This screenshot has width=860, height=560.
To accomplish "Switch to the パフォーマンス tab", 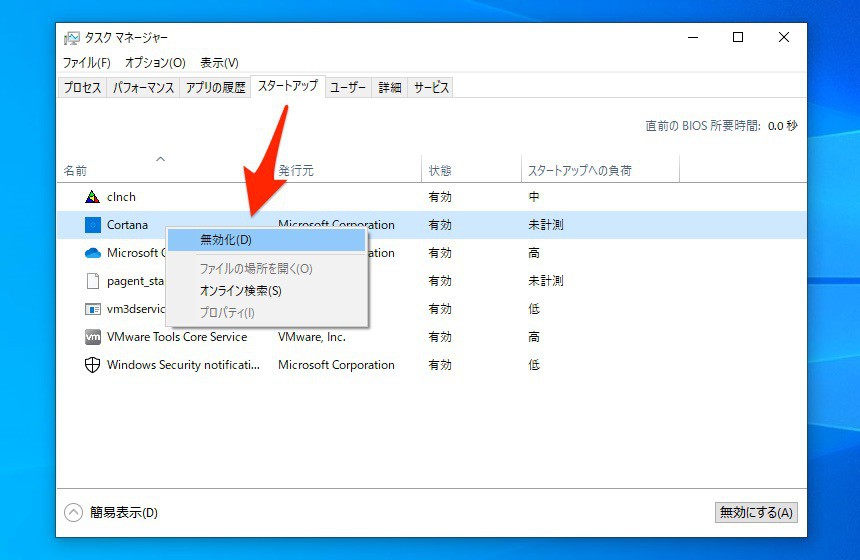I will click(143, 87).
